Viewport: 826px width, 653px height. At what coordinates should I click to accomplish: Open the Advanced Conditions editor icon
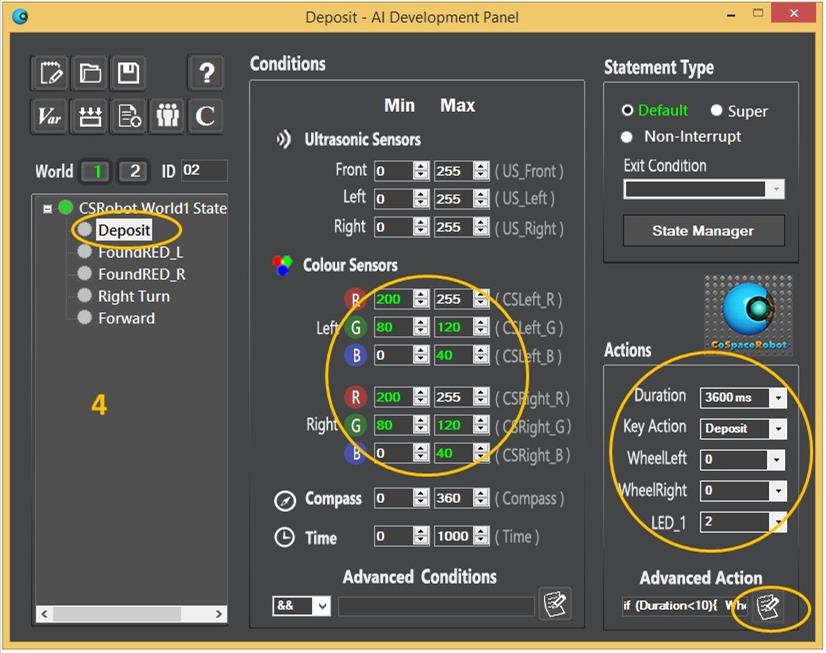click(x=554, y=604)
